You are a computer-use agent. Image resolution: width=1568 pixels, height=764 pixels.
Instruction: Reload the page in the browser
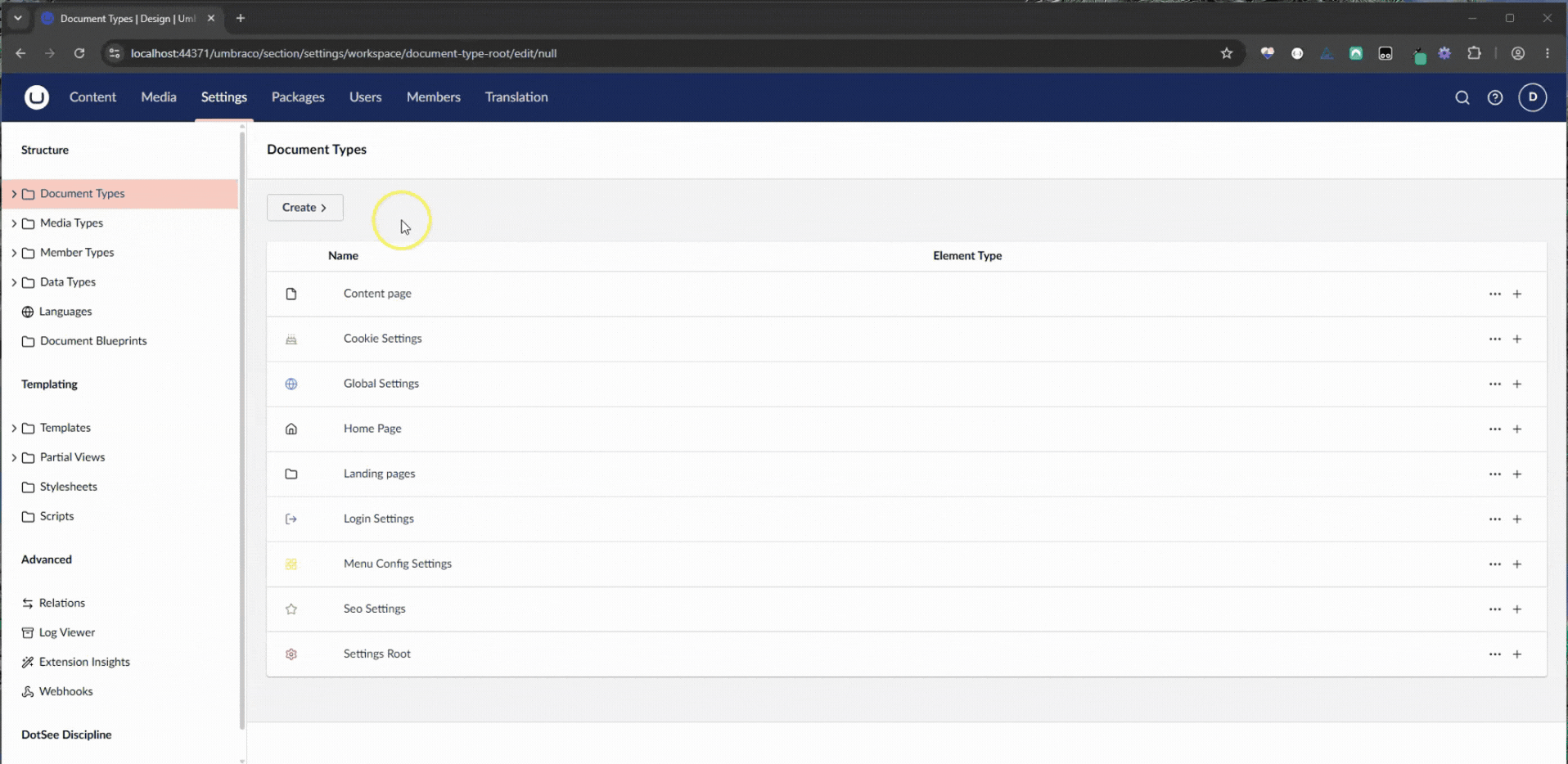(x=79, y=53)
